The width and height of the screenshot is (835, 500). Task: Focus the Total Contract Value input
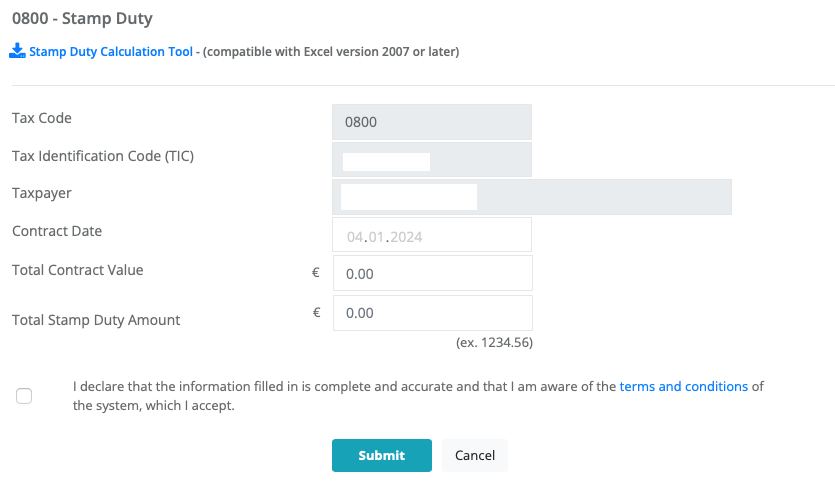pos(431,273)
